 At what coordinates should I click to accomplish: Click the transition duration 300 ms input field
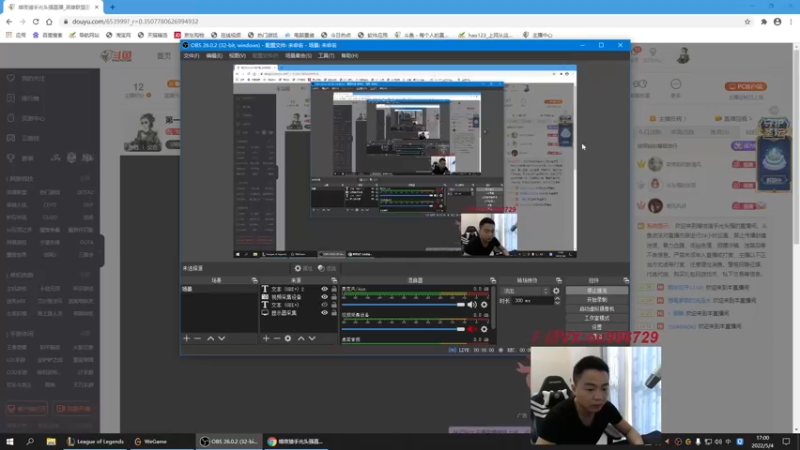coord(533,301)
